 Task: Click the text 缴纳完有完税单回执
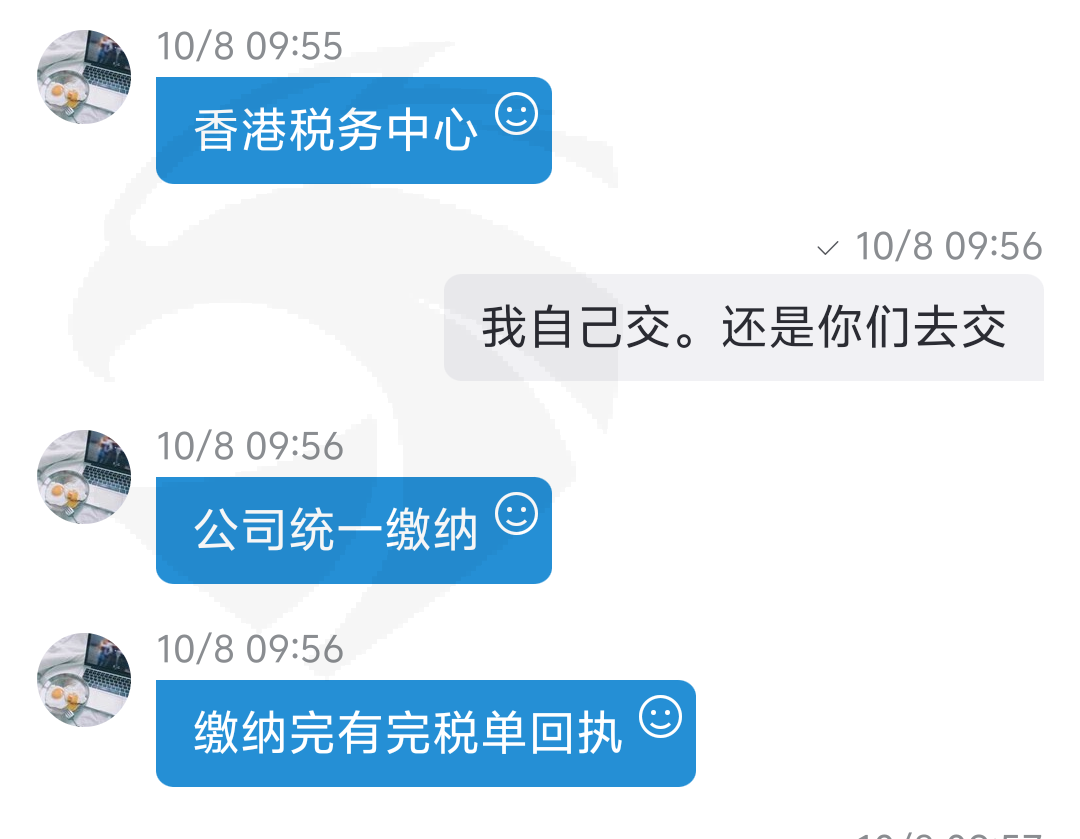408,734
